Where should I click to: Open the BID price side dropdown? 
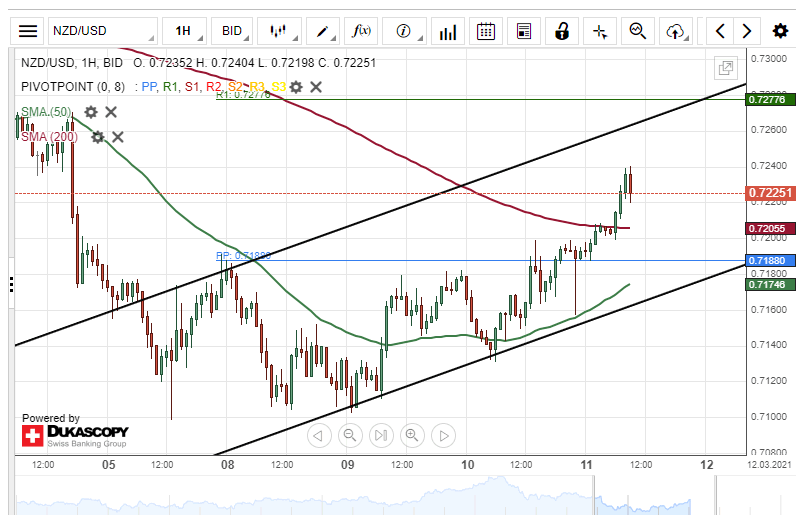[232, 31]
